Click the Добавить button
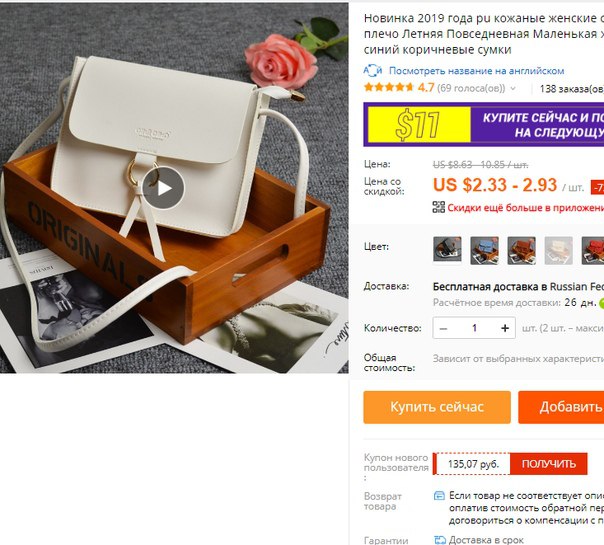This screenshot has height=545, width=604. coord(561,407)
